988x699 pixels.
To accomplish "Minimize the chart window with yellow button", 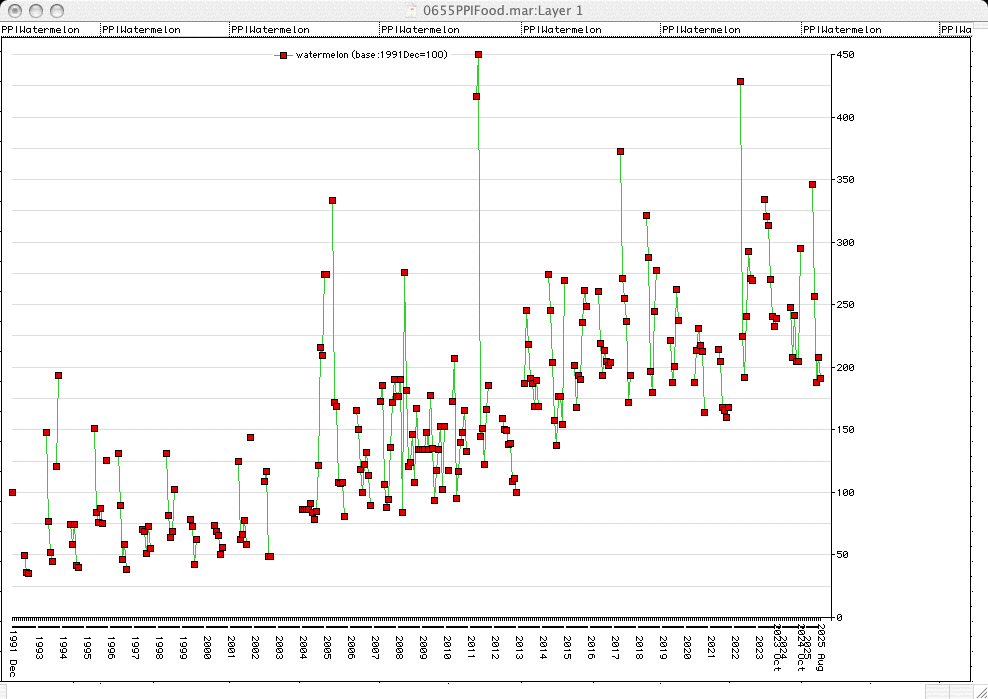I will (x=36, y=10).
